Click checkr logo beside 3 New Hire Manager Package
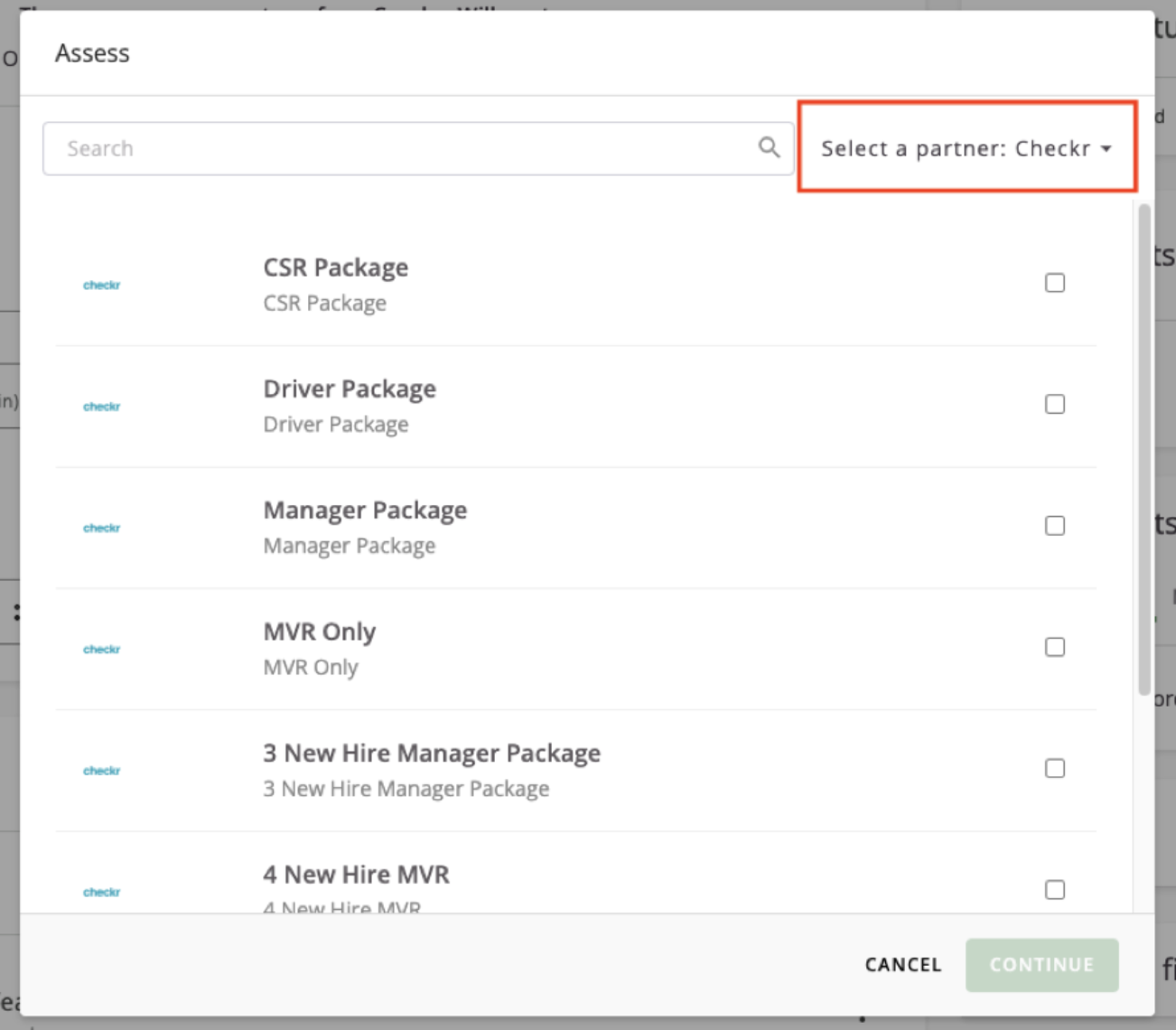This screenshot has width=1176, height=1030. (x=101, y=771)
